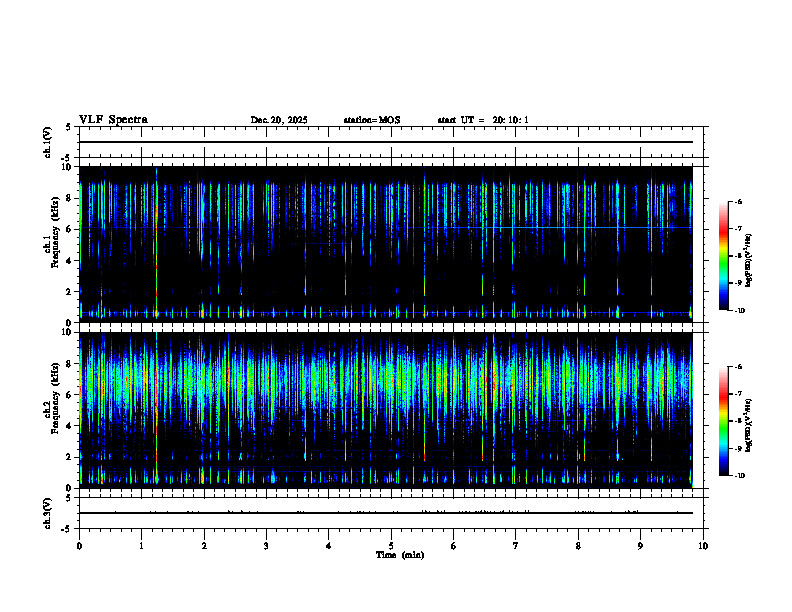Screen dimensions: 792x612
Task: Click the ch.2 spectrogram plot area
Action: 386,410
